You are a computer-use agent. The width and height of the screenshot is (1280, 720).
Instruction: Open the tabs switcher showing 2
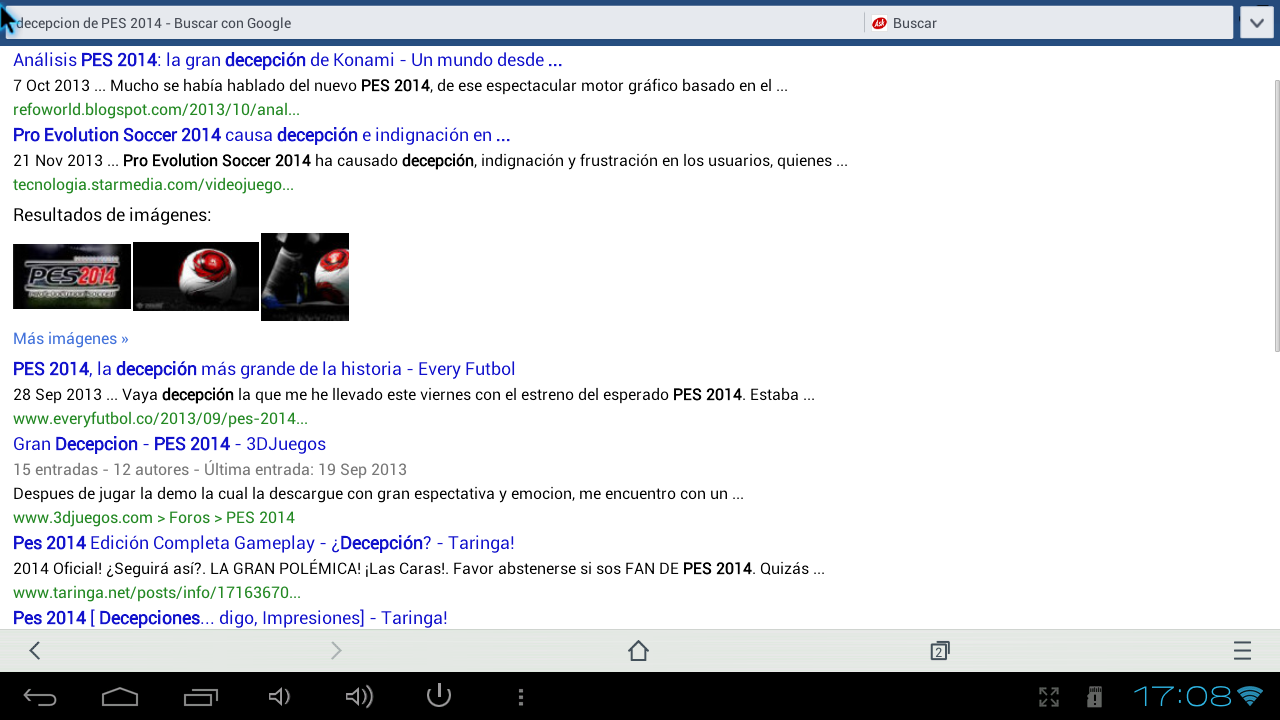[939, 651]
